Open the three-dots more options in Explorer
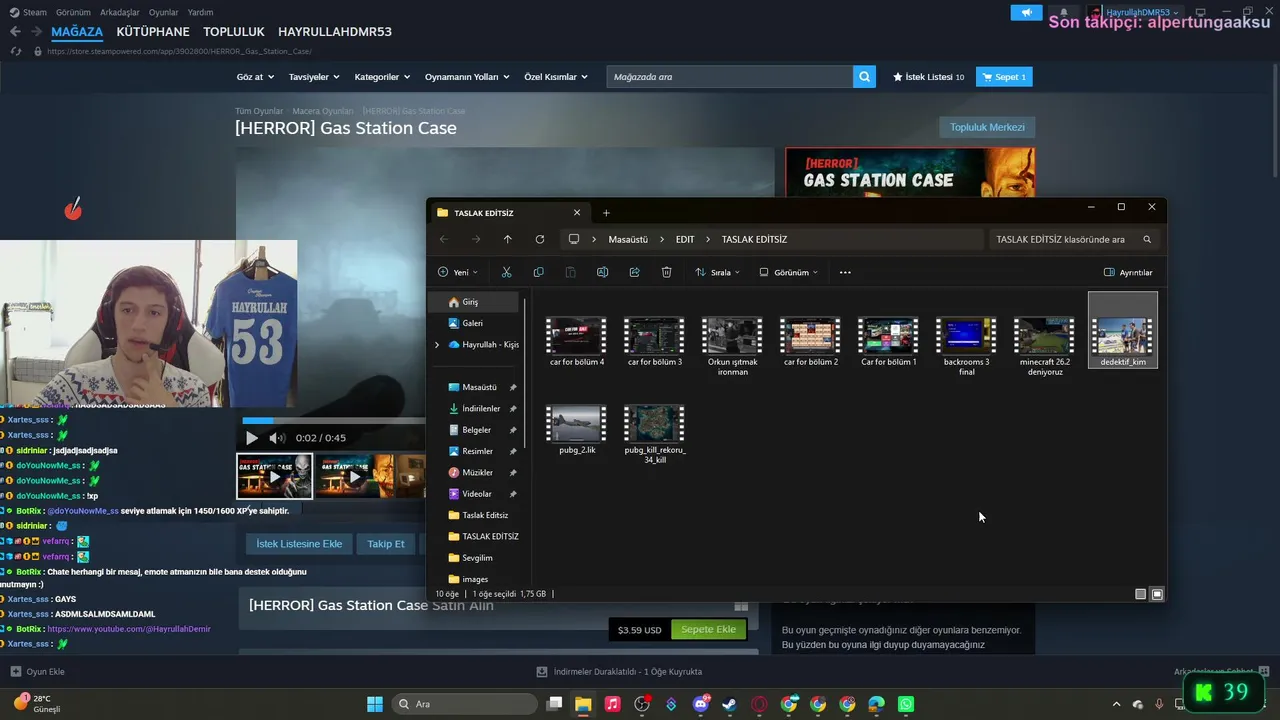The width and height of the screenshot is (1280, 720). pyautogui.click(x=845, y=272)
